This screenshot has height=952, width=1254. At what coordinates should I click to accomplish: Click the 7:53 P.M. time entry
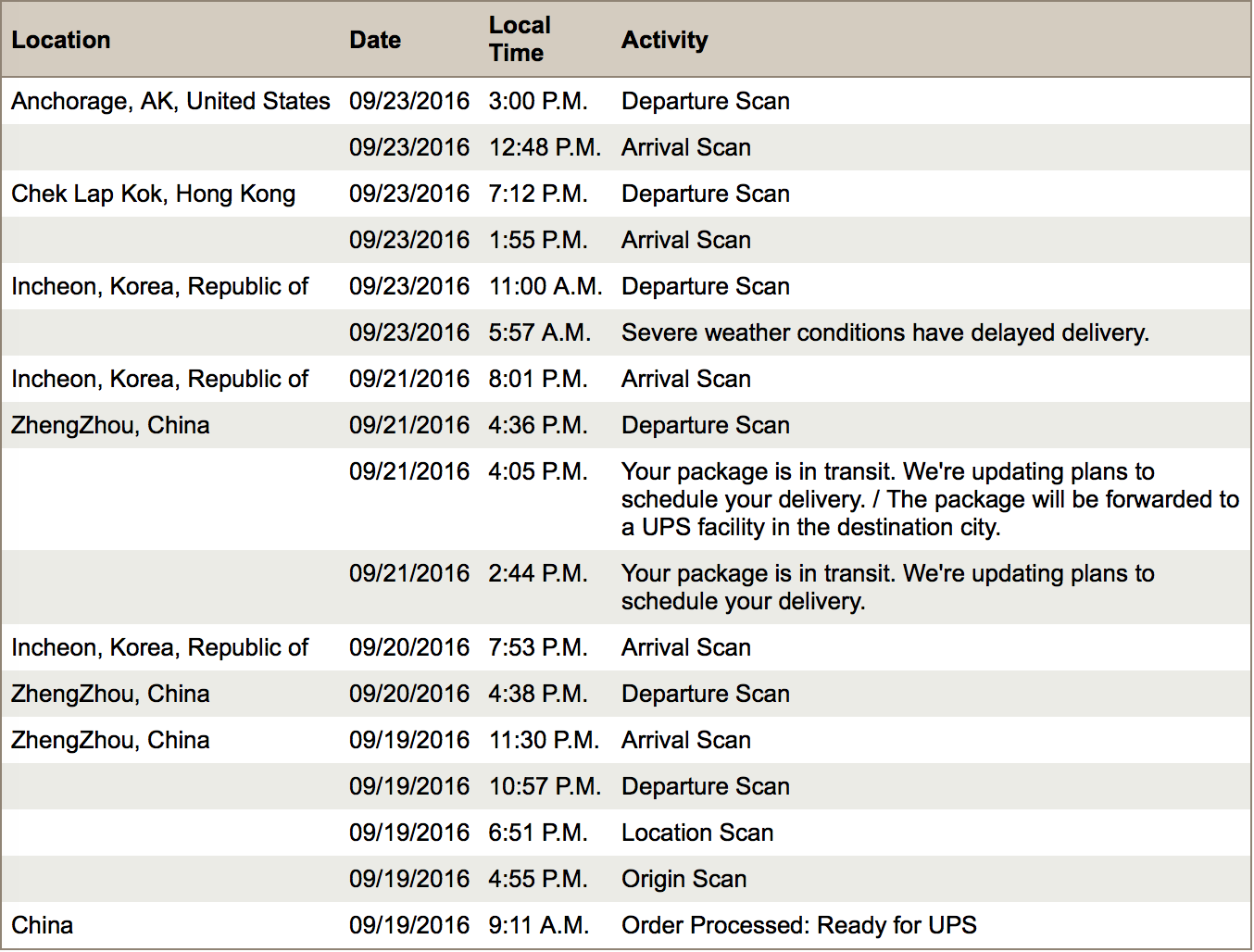pos(538,647)
